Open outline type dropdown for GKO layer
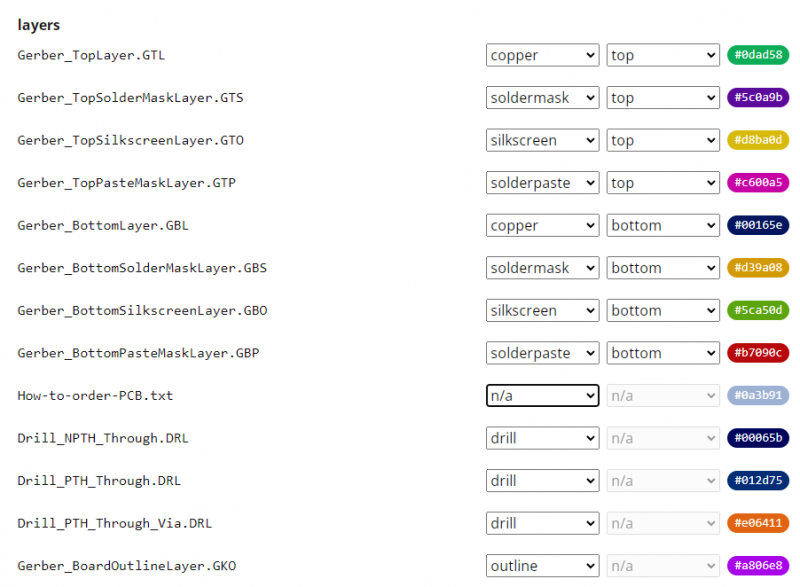The width and height of the screenshot is (800, 587). tap(542, 566)
